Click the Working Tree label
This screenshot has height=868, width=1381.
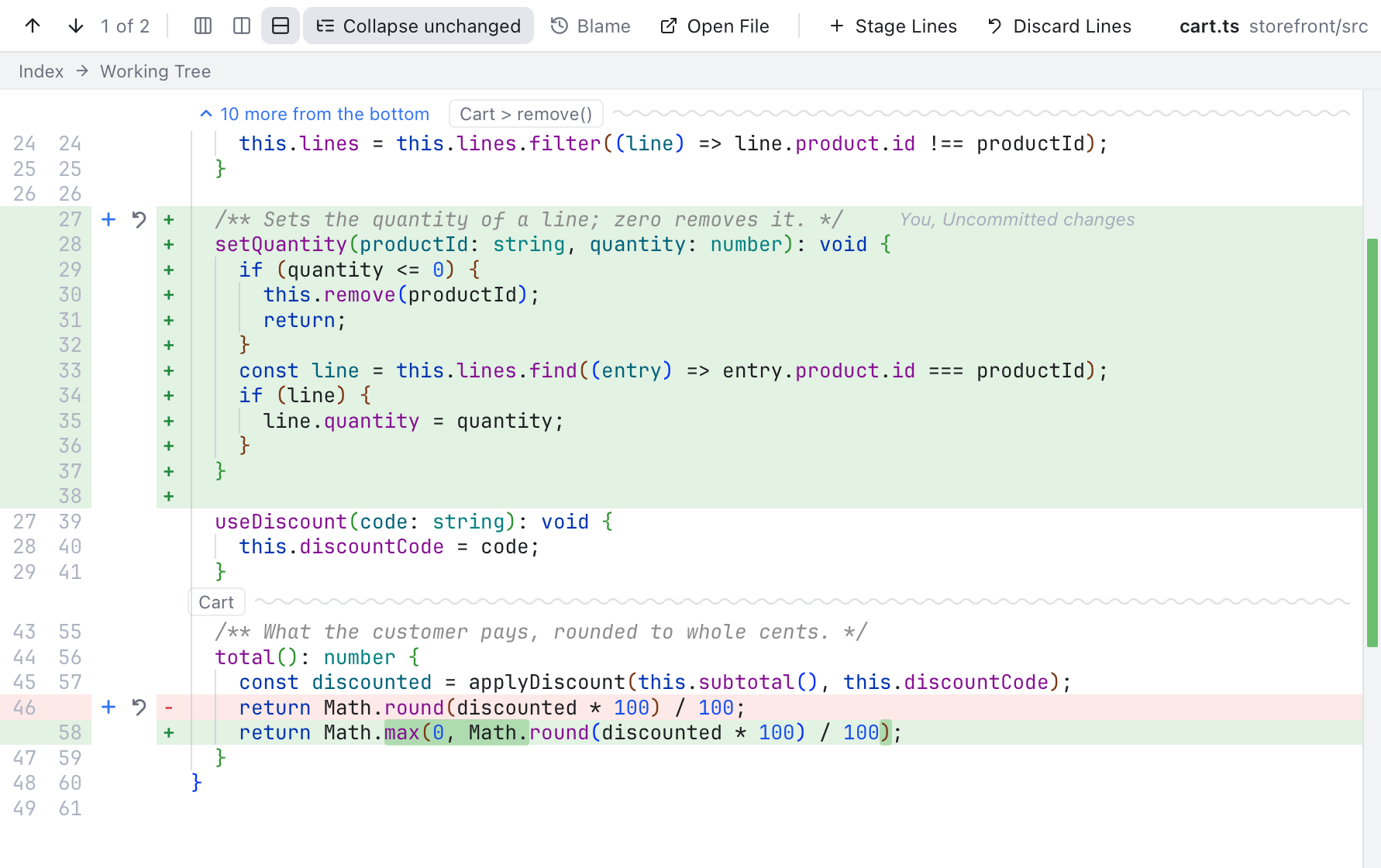pyautogui.click(x=155, y=71)
